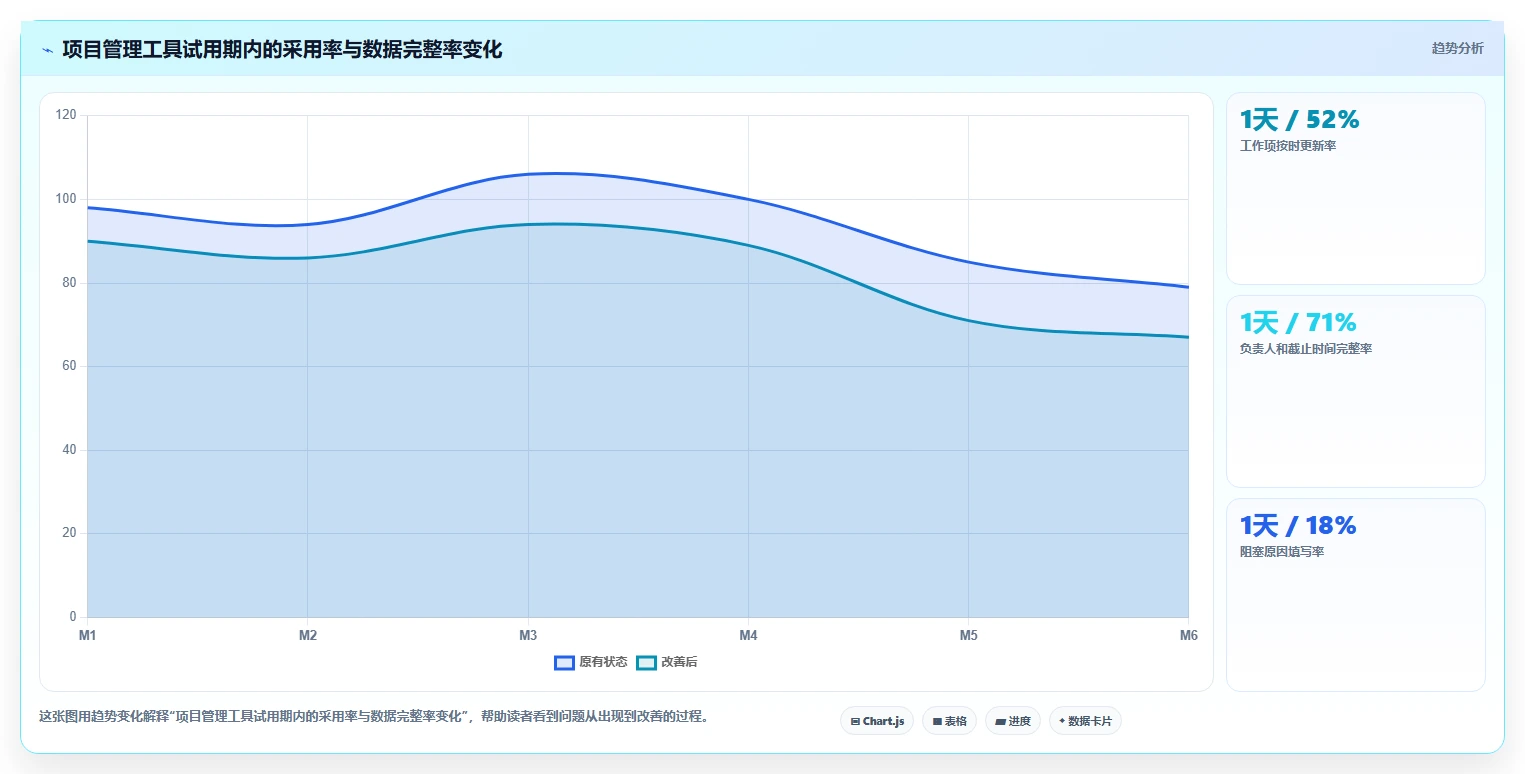Click the 1天 / 52% value
This screenshot has height=774, width=1525.
pos(1299,120)
